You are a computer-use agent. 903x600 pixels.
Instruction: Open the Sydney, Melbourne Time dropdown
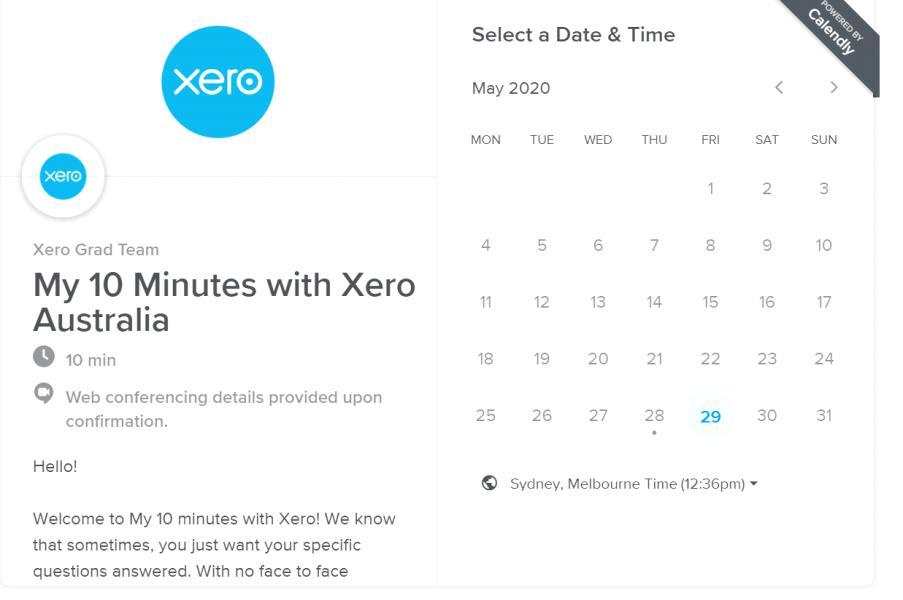pos(633,484)
